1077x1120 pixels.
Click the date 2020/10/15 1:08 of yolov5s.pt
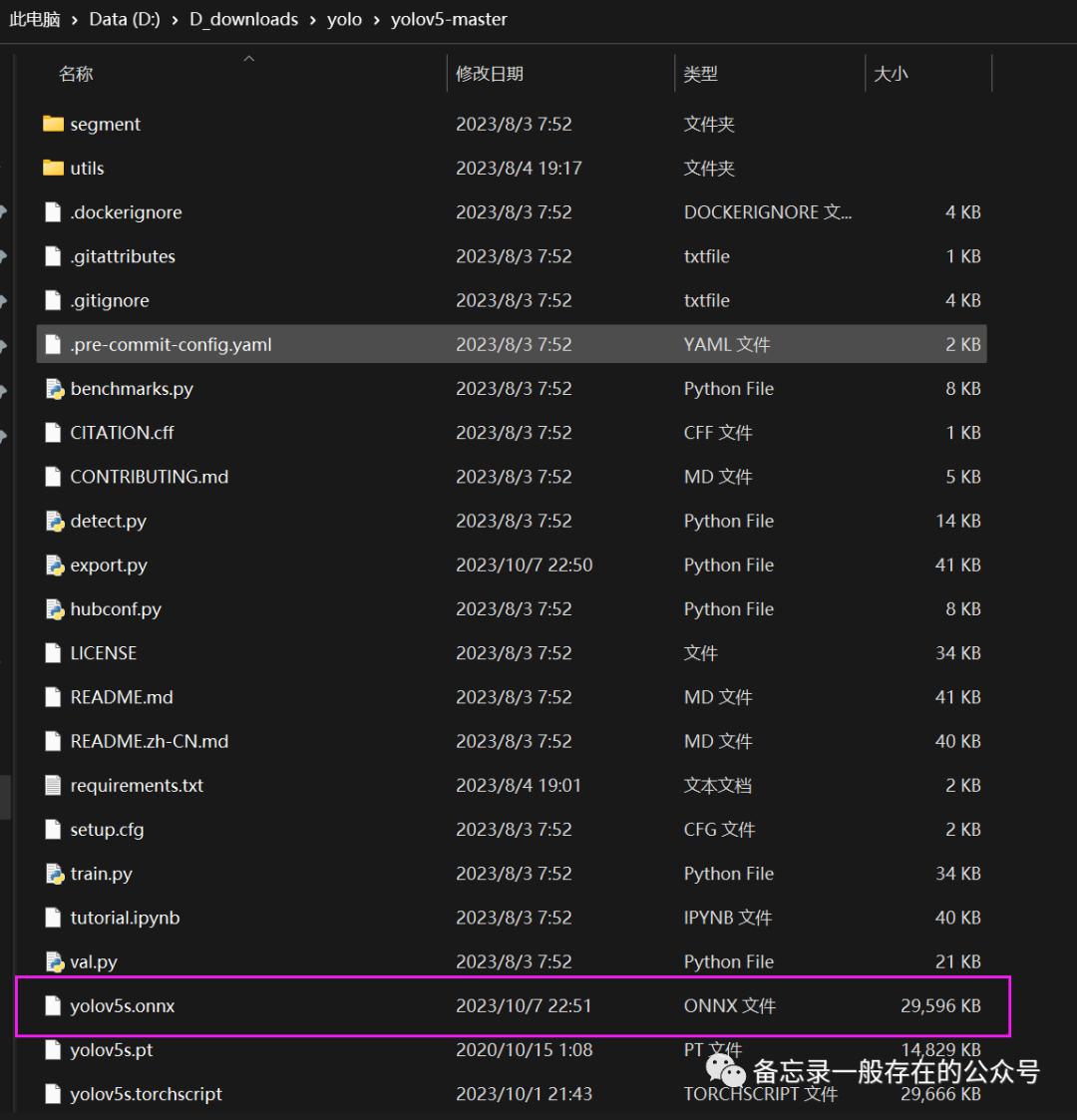[525, 1050]
